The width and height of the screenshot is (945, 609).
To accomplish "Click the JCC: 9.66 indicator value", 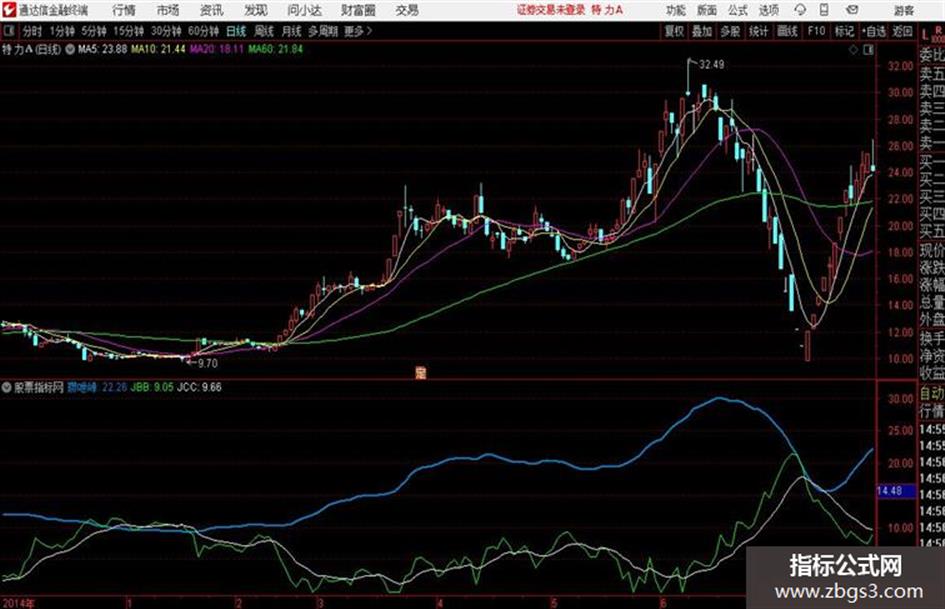I will 199,387.
